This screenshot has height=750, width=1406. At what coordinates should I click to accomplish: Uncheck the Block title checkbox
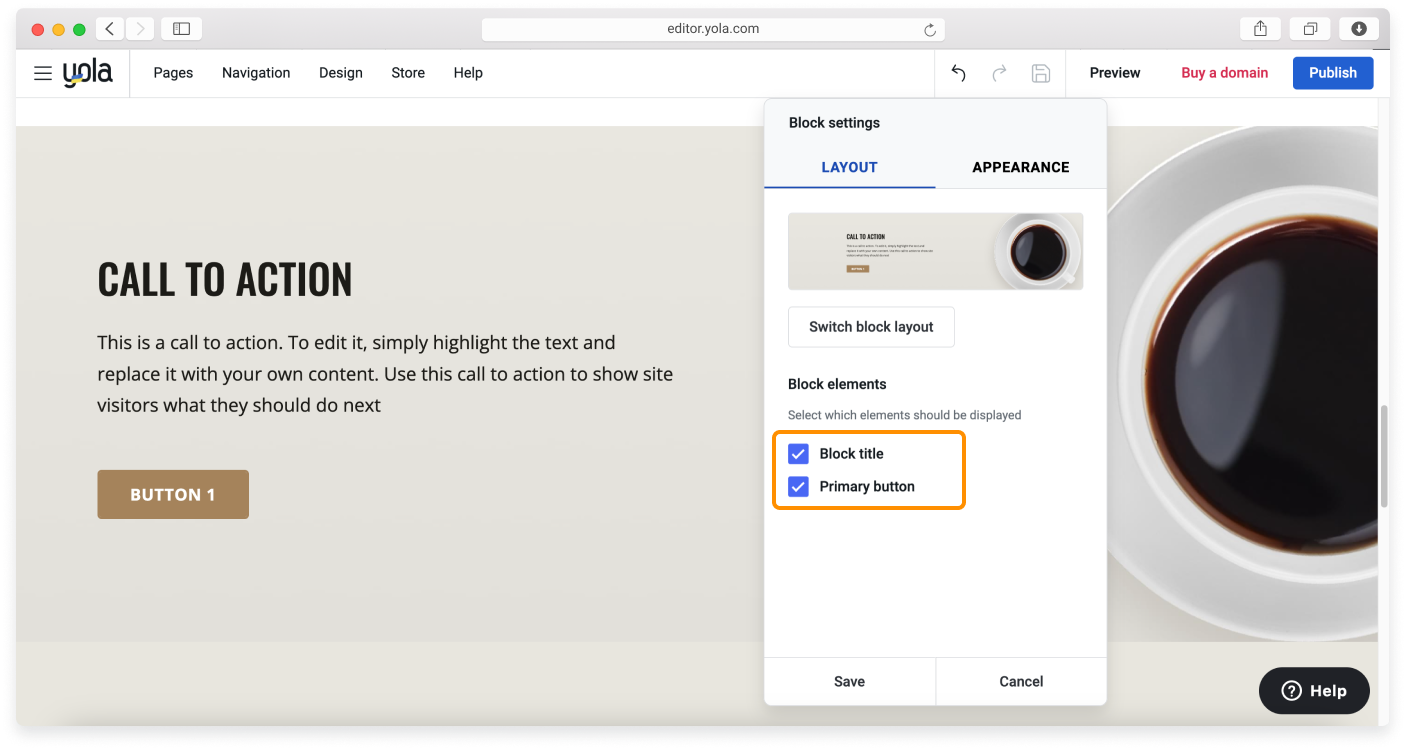[798, 454]
